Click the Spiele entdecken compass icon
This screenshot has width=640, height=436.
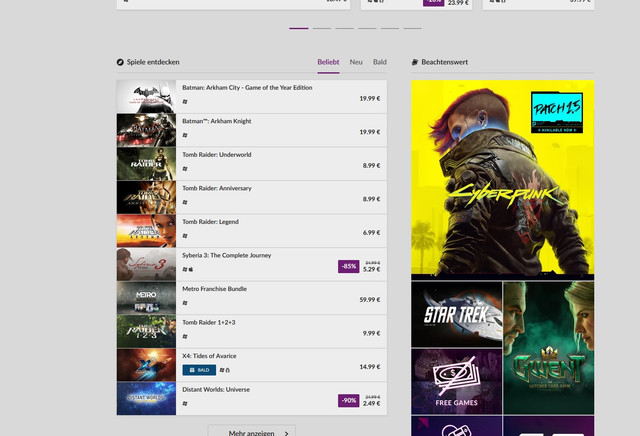(120, 62)
